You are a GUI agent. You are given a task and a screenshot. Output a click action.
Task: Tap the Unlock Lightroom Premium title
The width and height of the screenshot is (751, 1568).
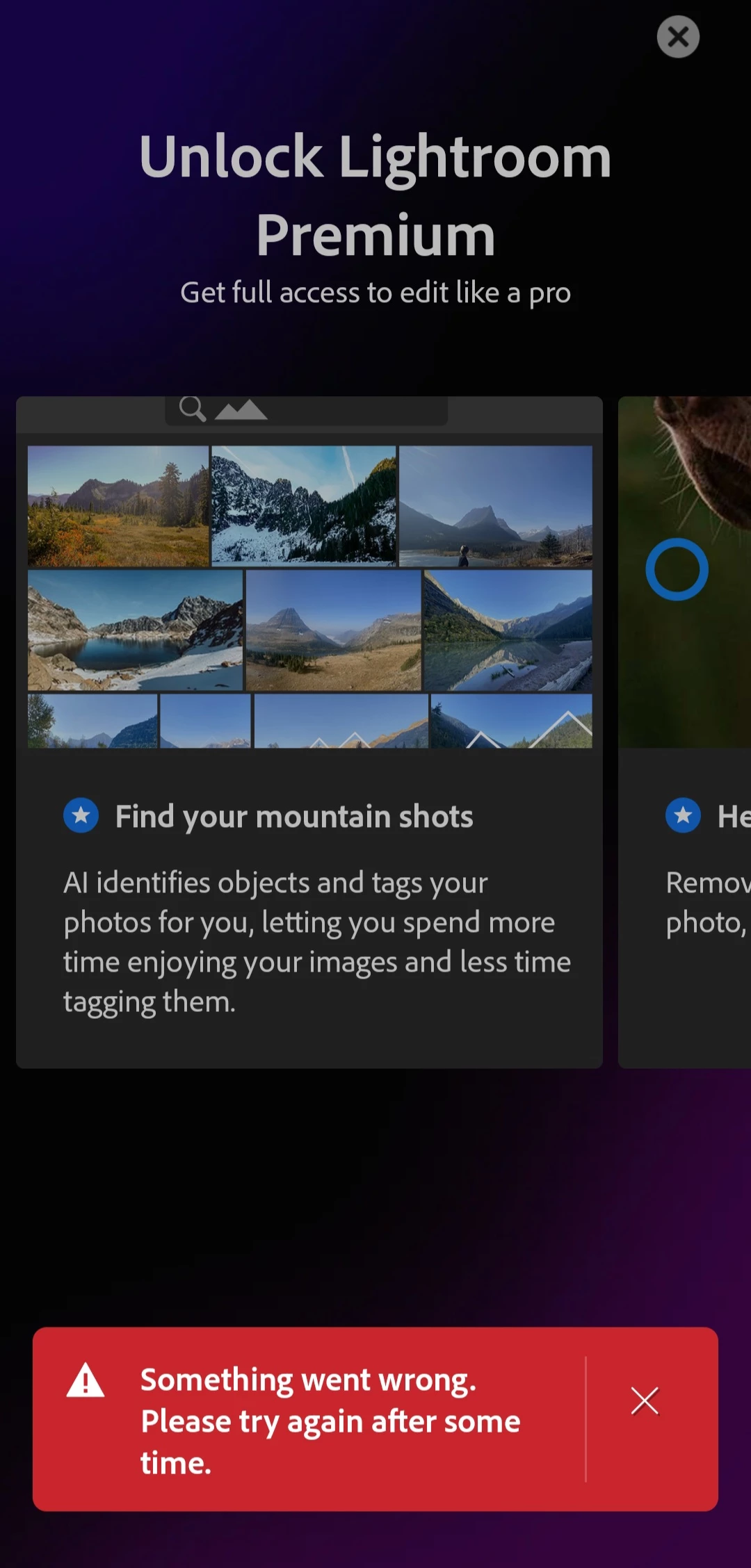coord(375,195)
